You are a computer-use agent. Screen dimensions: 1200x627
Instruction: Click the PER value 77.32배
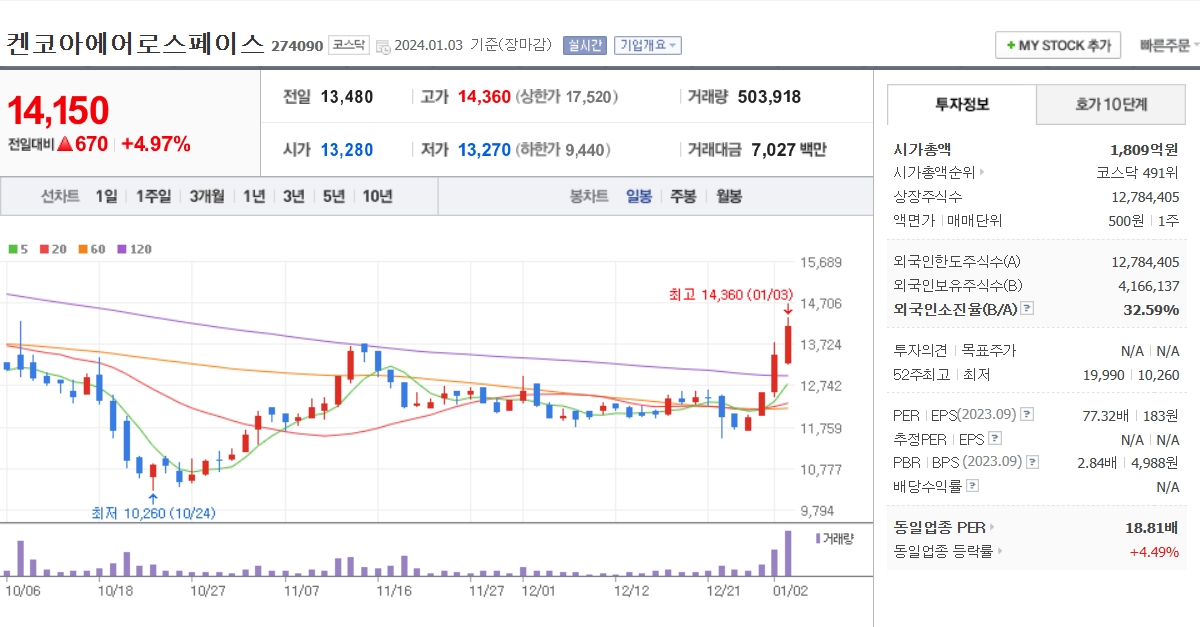click(x=1107, y=414)
